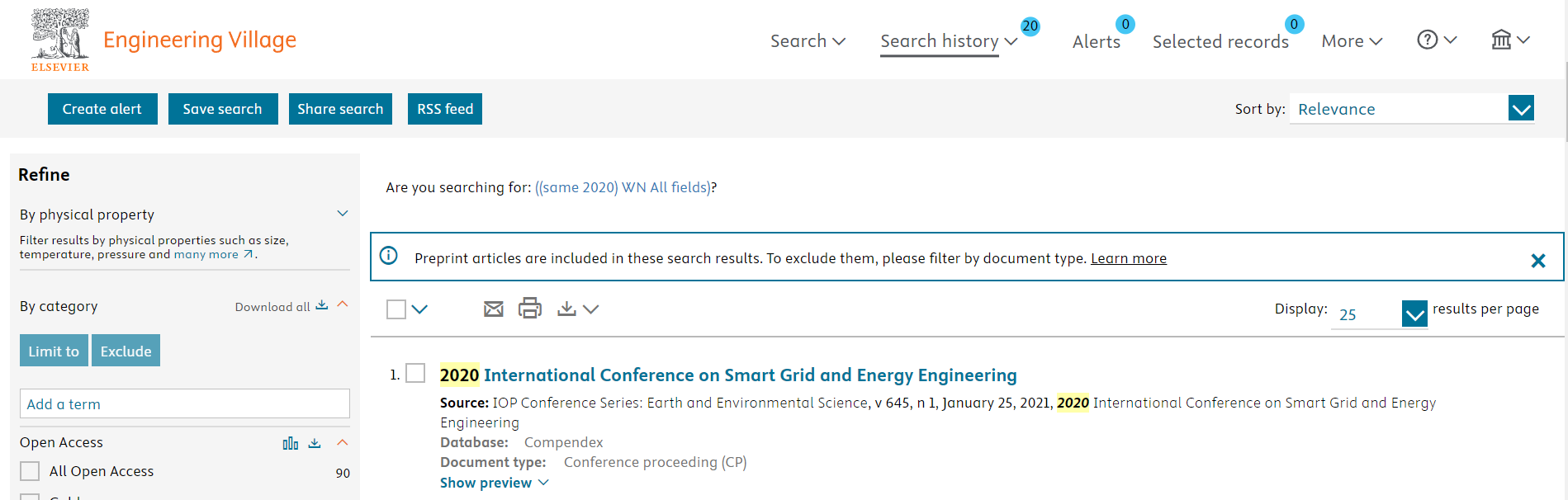Open Search history badge showing 20
Image resolution: width=1568 pixels, height=500 pixels.
(1030, 26)
